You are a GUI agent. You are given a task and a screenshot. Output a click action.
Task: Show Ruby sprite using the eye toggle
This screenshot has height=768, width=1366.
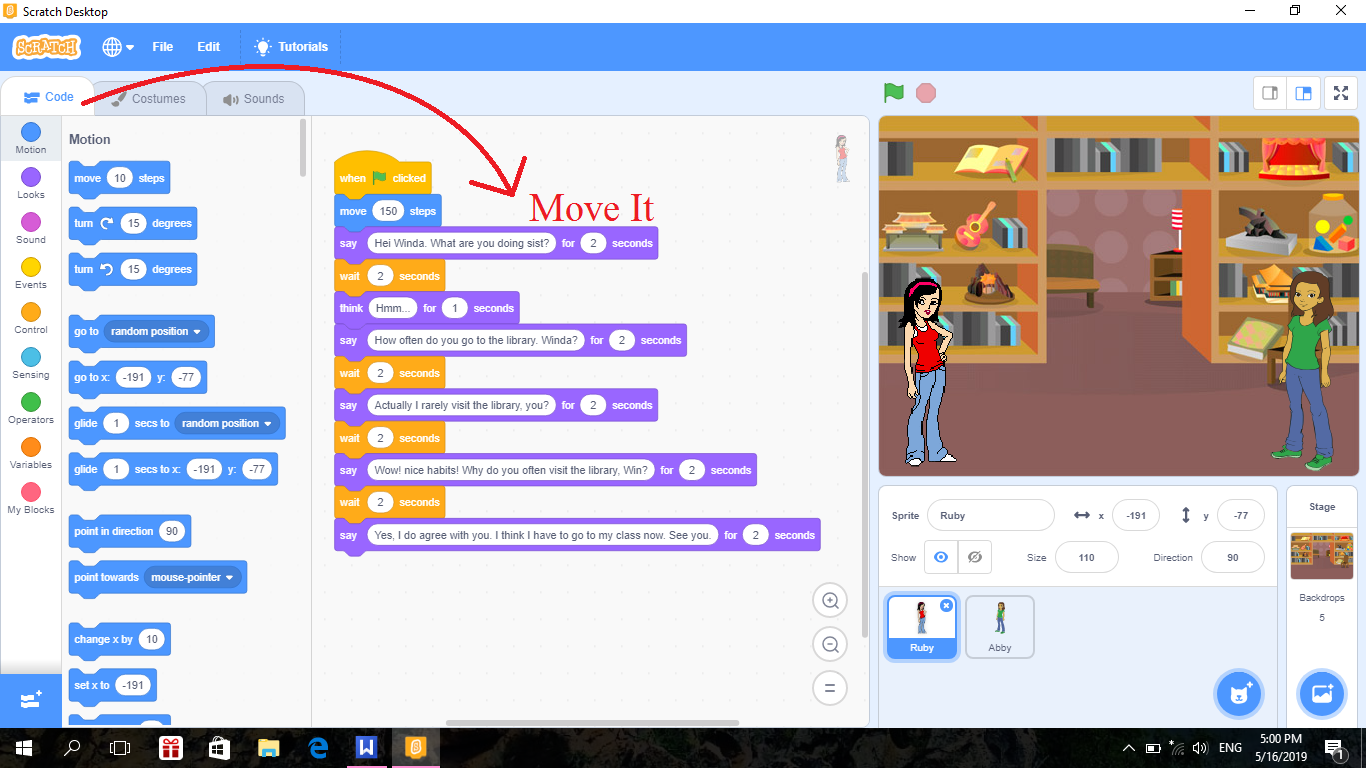click(x=940, y=557)
